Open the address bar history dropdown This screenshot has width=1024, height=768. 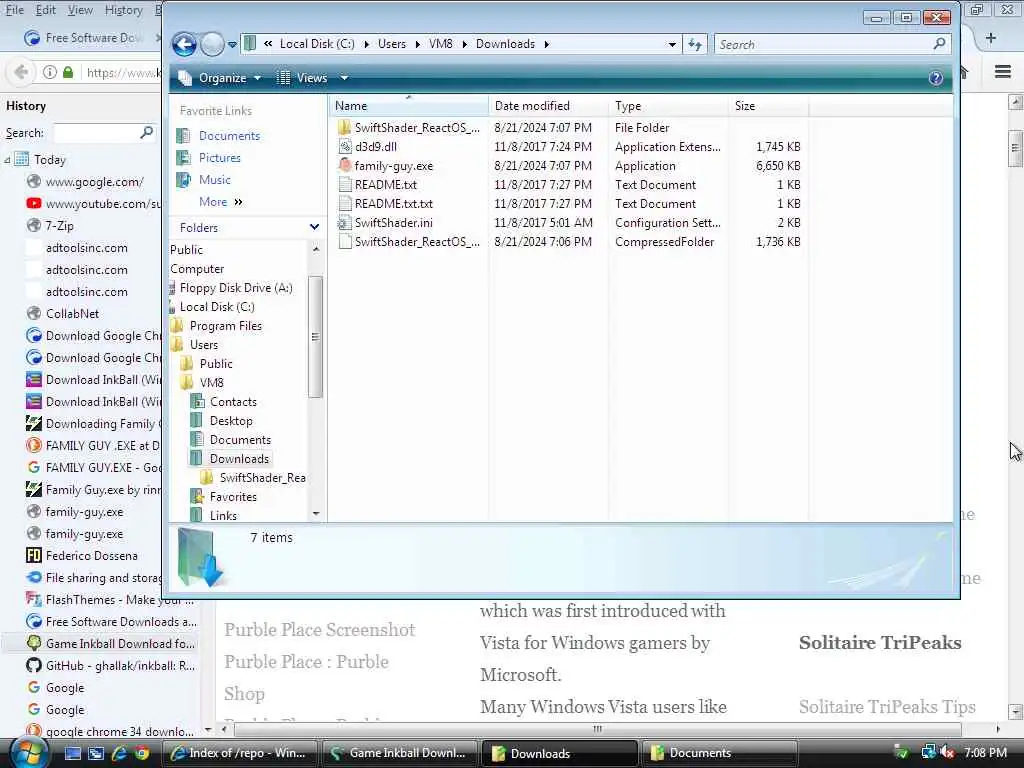coord(672,44)
